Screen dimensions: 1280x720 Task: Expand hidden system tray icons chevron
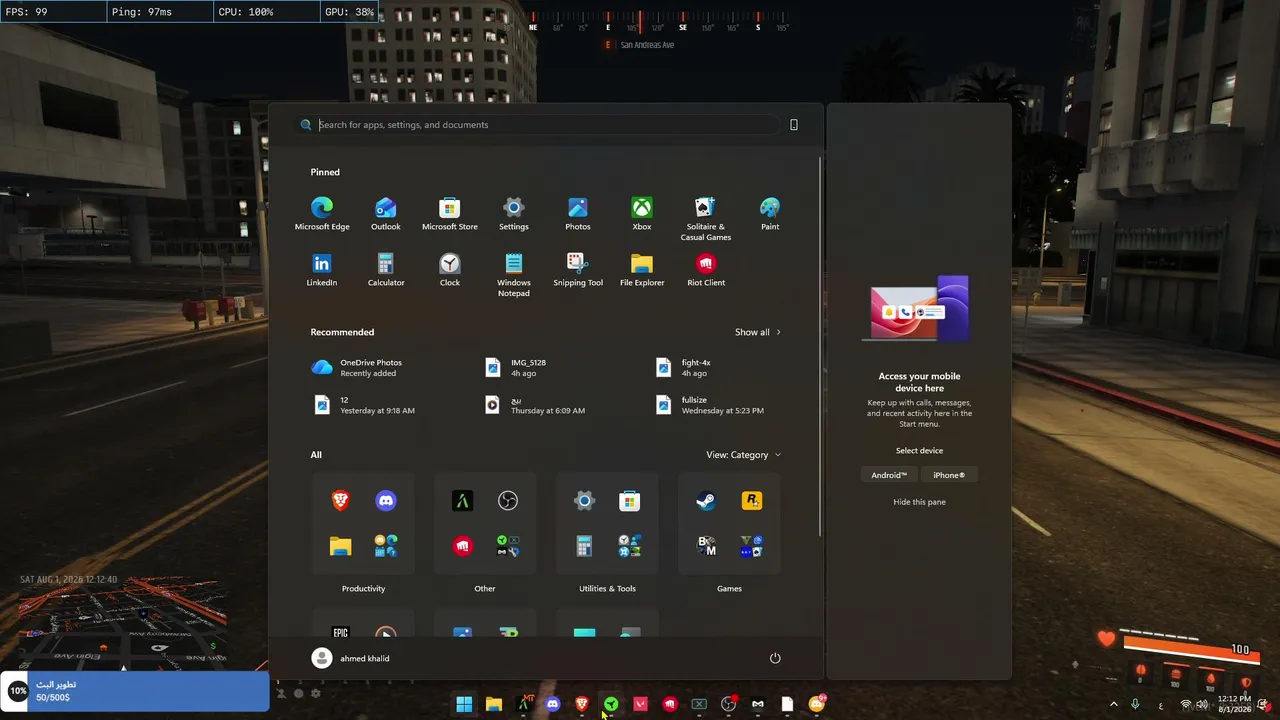1114,704
